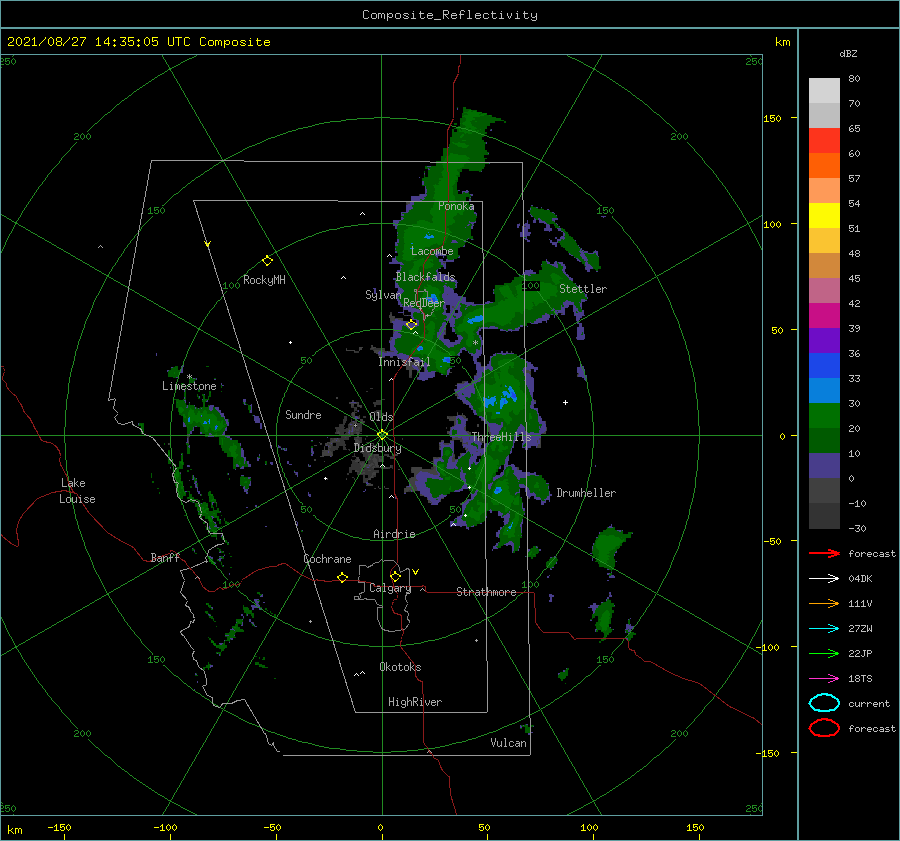Click the 'current' legend label

[869, 704]
